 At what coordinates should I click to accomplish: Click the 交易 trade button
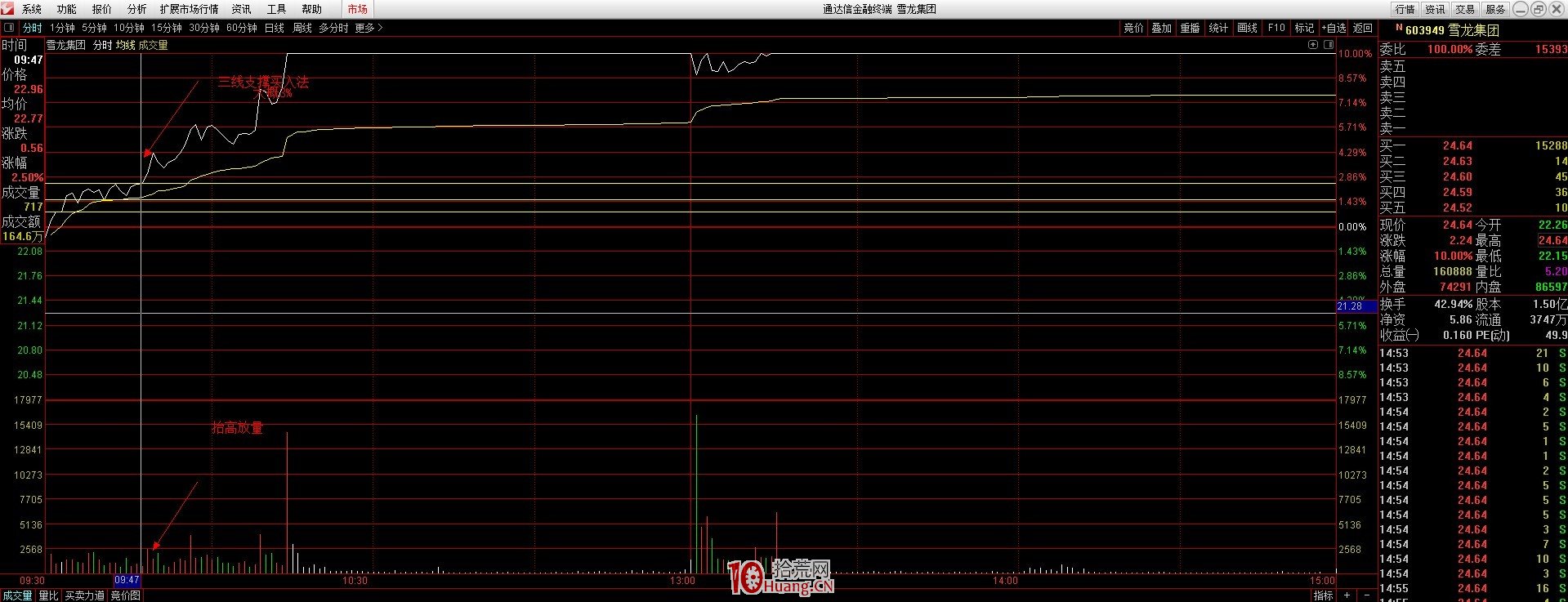[x=1466, y=9]
